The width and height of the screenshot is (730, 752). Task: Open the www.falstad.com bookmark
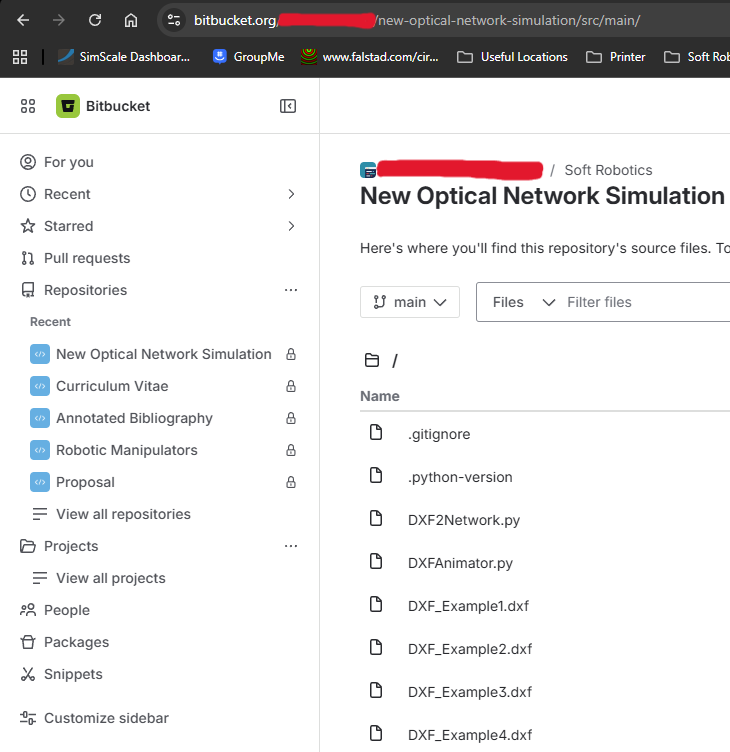369,57
